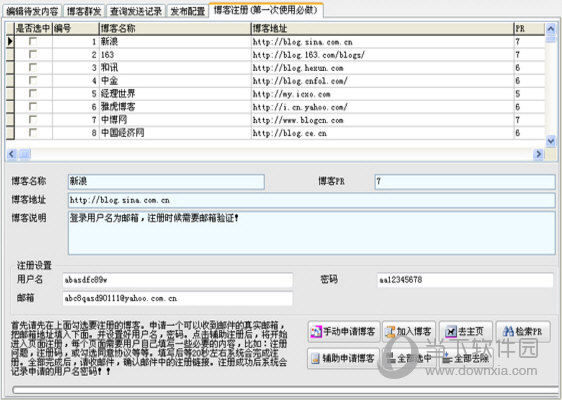Check the box for 中国经济网 row

click(x=33, y=133)
